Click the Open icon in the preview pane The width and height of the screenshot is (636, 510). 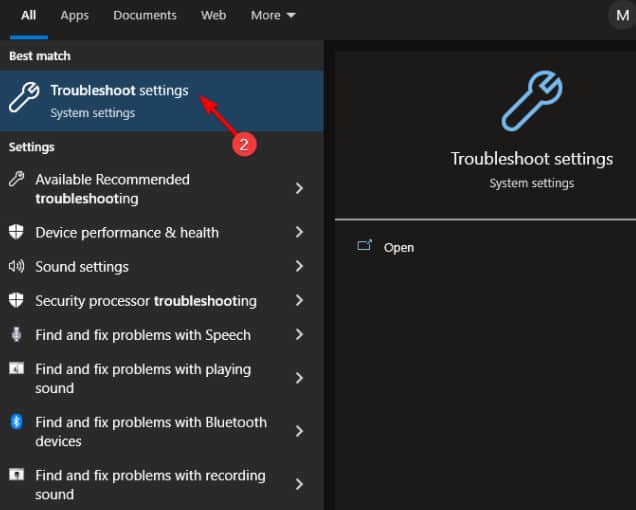click(x=364, y=246)
